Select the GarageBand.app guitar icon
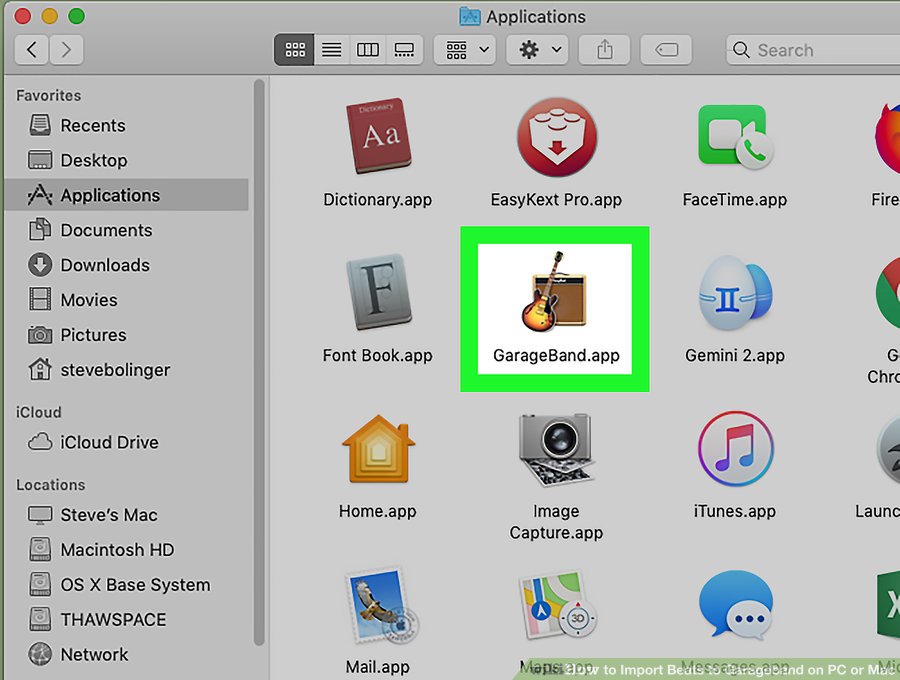 tap(553, 292)
